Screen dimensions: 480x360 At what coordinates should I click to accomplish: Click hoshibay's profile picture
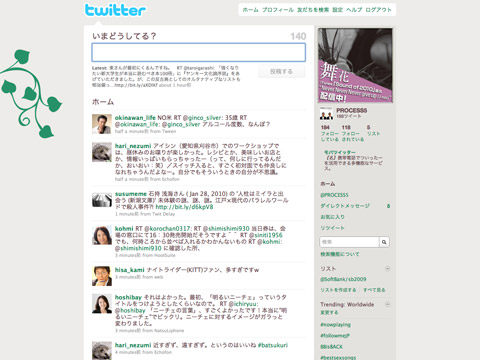[x=102, y=304]
